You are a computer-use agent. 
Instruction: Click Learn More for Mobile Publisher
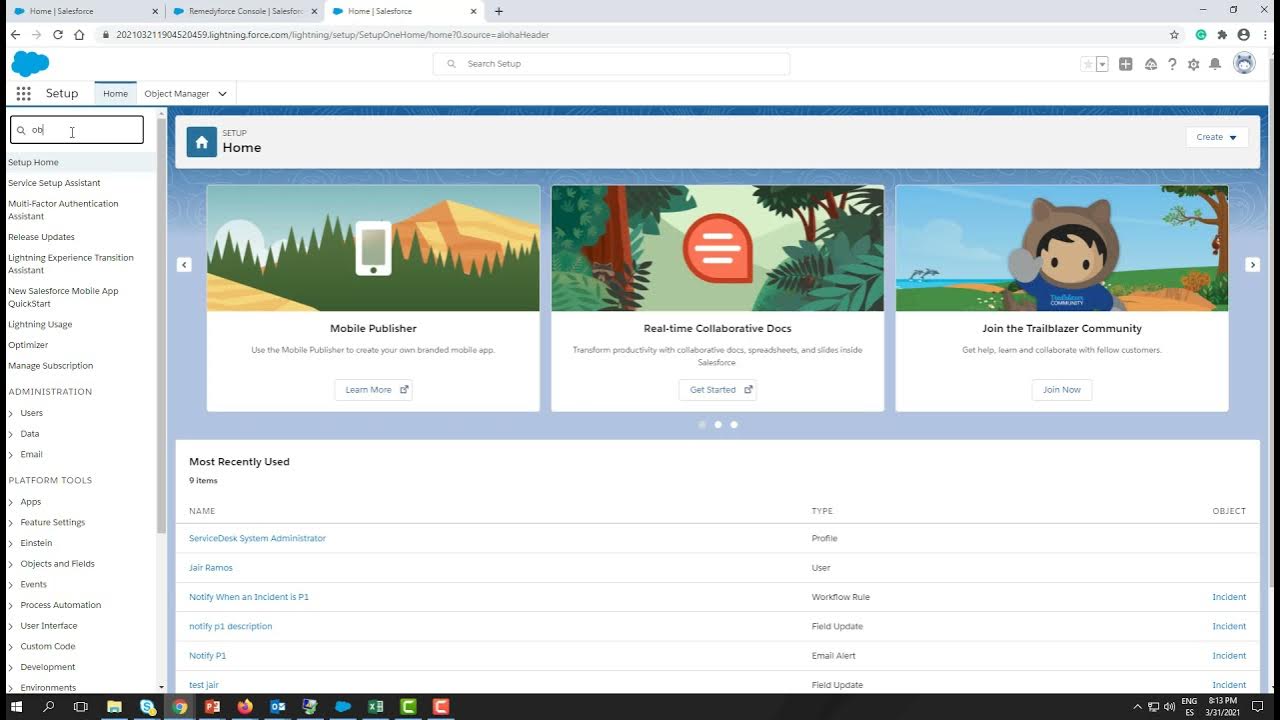pos(374,390)
